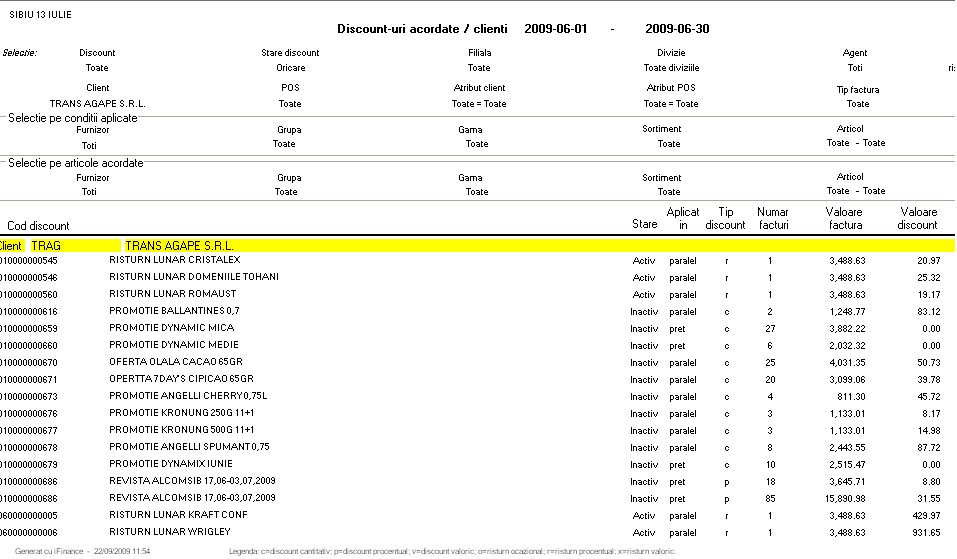Click the 'Valoare factura' column header
957x559 pixels.
(x=845, y=218)
